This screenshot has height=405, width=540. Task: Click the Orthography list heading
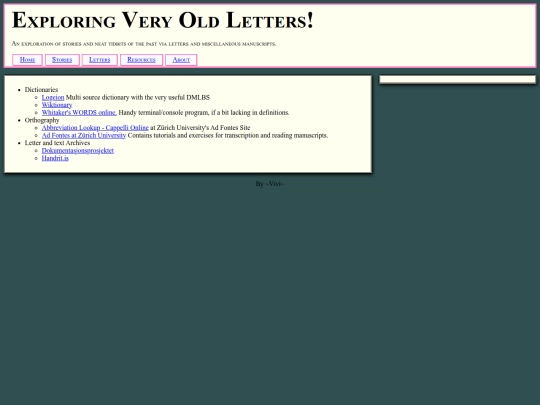[x=42, y=120]
